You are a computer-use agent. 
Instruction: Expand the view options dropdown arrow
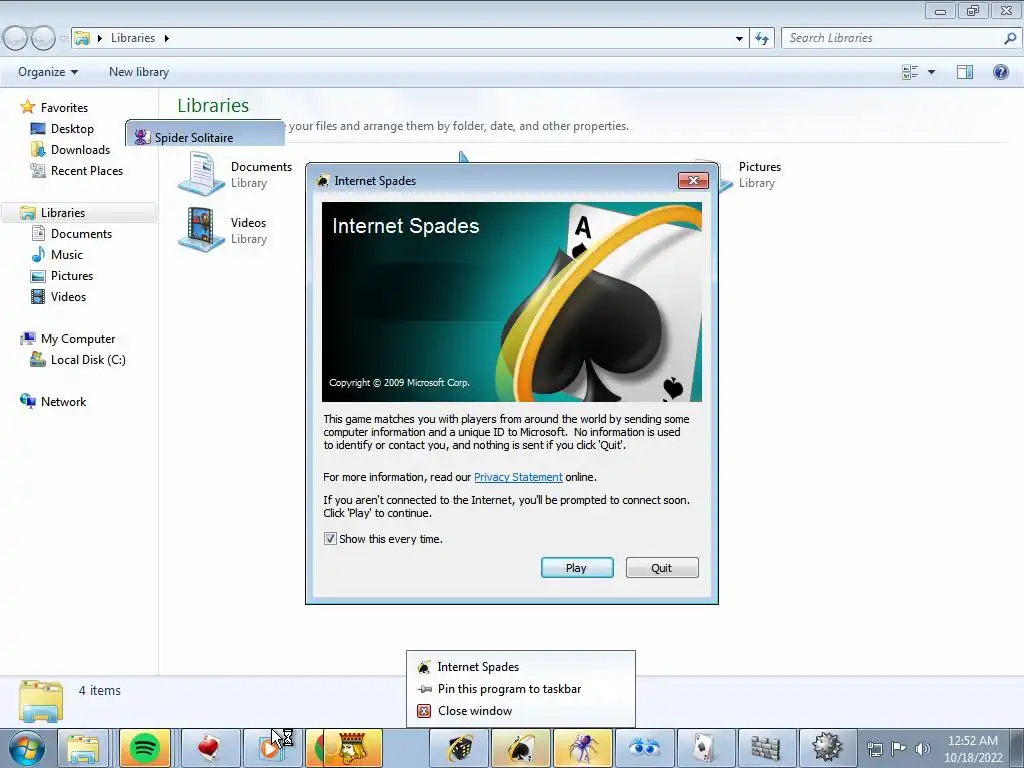(x=931, y=72)
